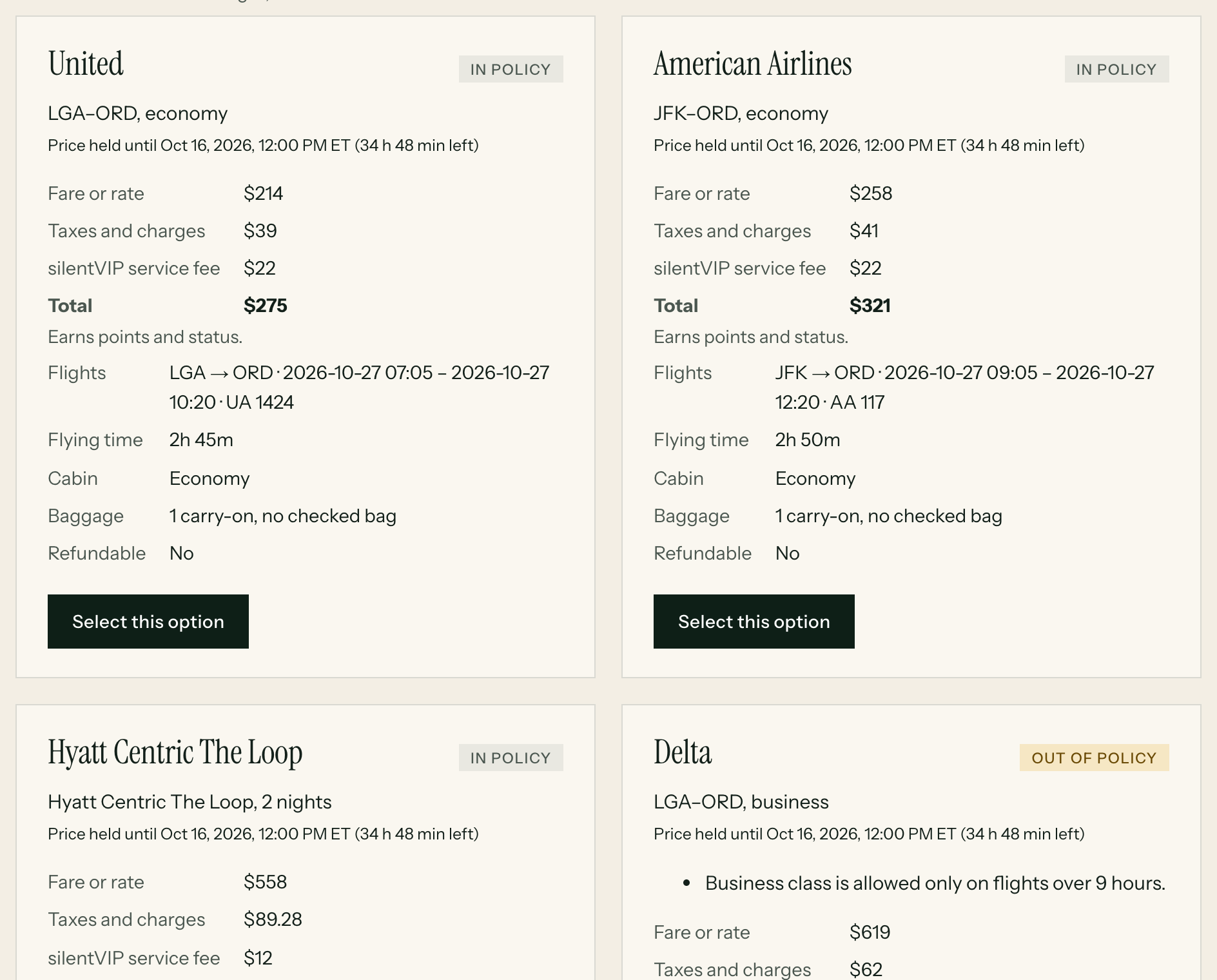This screenshot has width=1217, height=980.
Task: Click the Hyatt taxes value $89.28
Action: [273, 919]
